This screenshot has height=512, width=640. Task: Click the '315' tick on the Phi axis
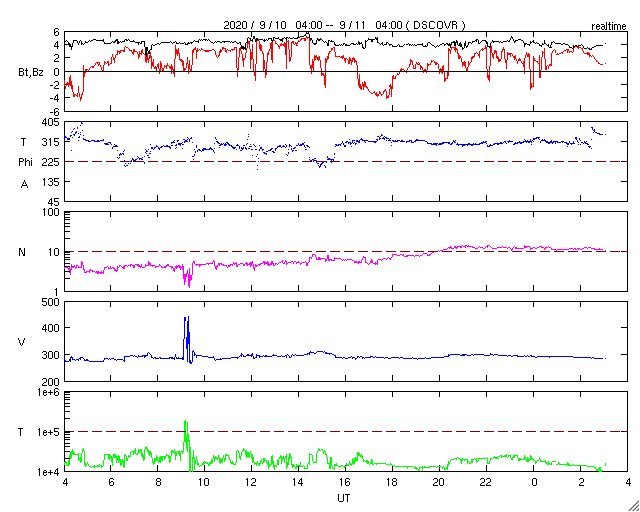point(52,142)
